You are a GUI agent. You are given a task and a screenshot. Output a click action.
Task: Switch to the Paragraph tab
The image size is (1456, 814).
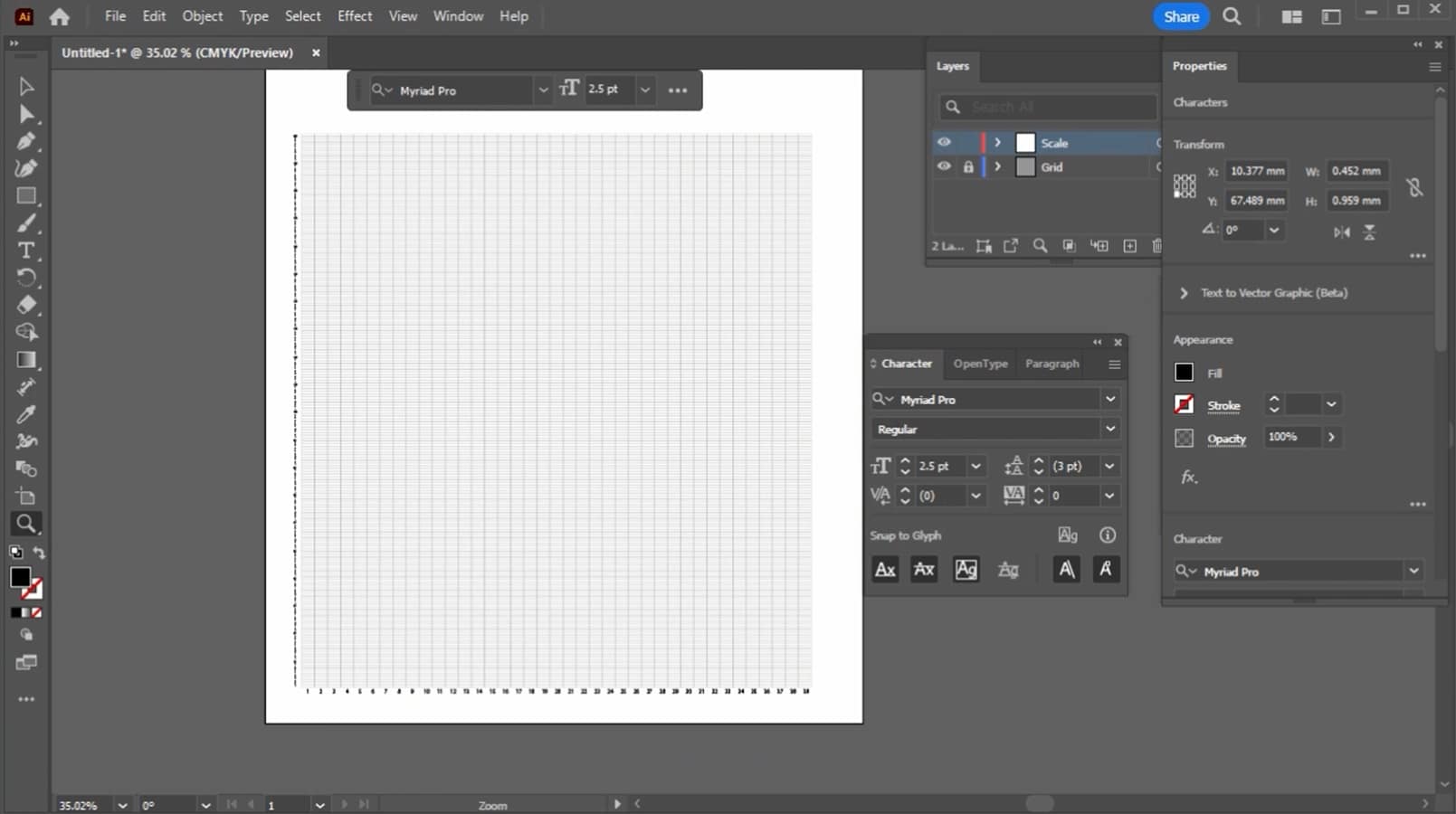(x=1052, y=364)
